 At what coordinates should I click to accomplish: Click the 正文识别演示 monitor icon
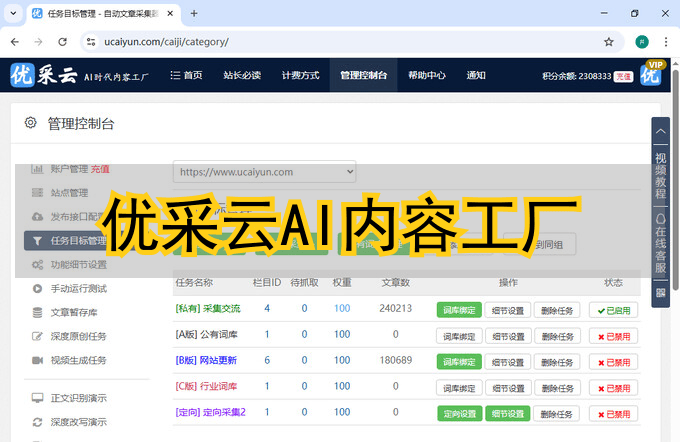[x=37, y=397]
